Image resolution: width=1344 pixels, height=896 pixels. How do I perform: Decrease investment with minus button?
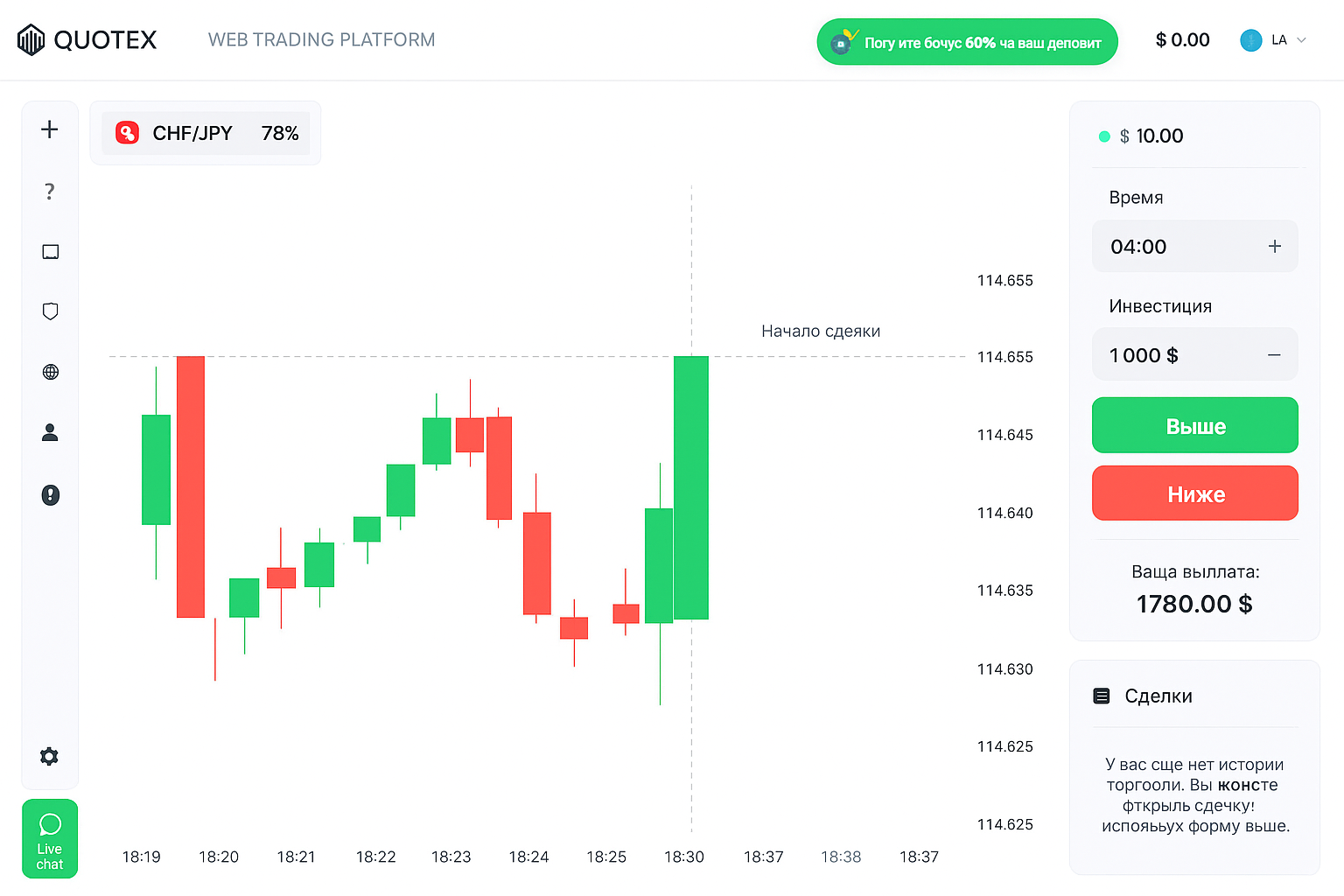(1274, 355)
